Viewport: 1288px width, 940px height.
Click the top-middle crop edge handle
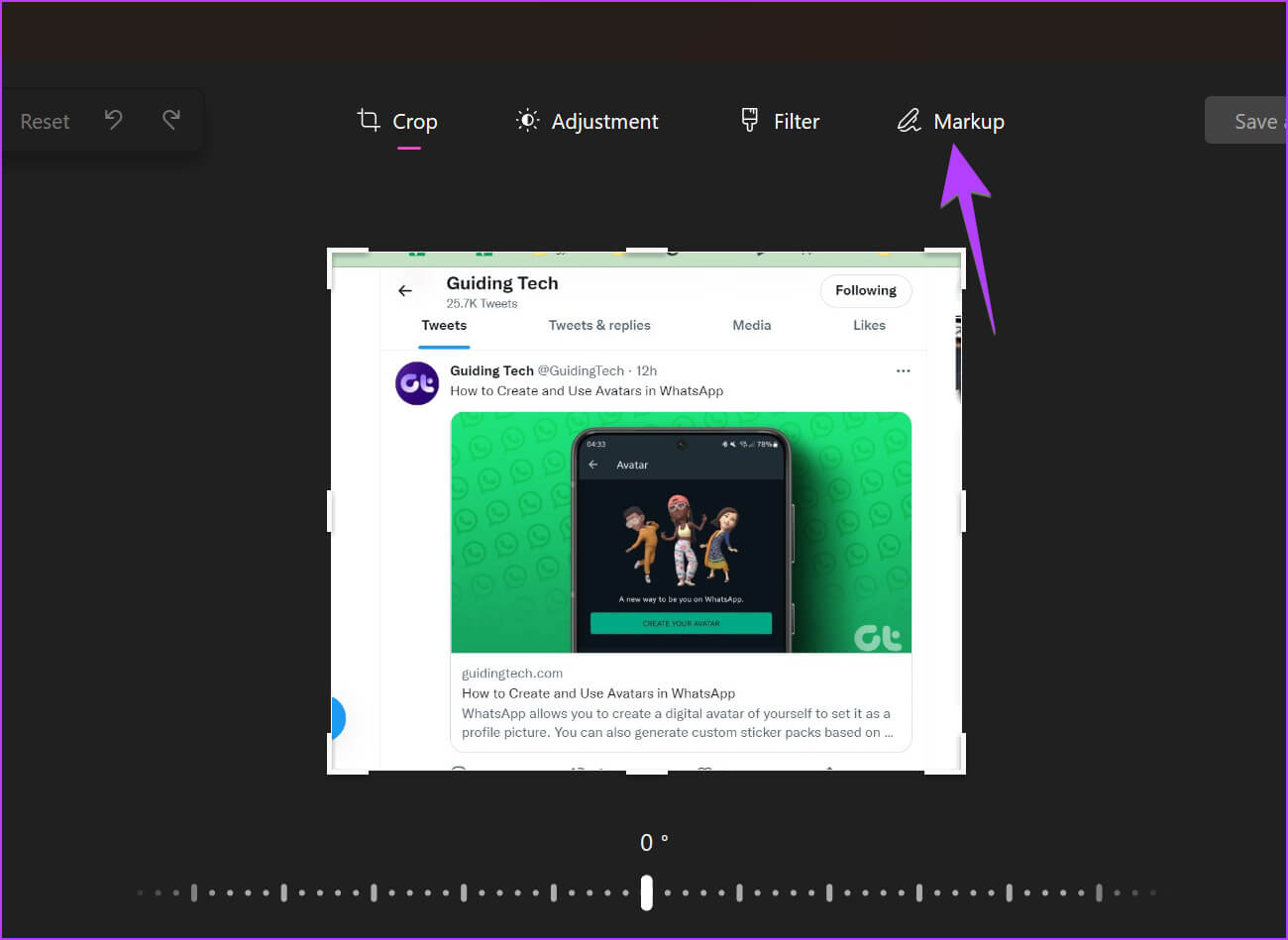pyautogui.click(x=647, y=251)
